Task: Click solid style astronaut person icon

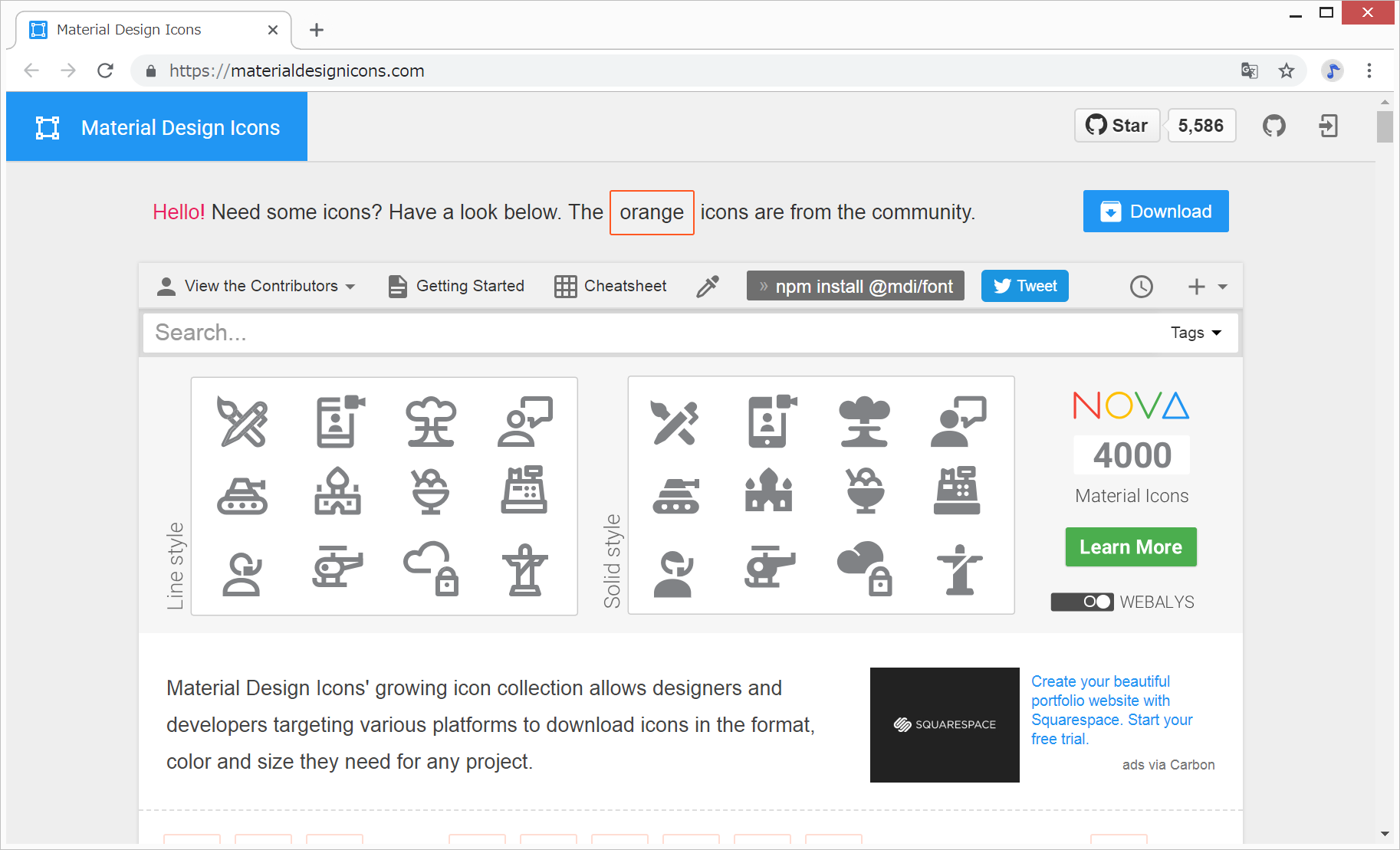Action: [673, 573]
